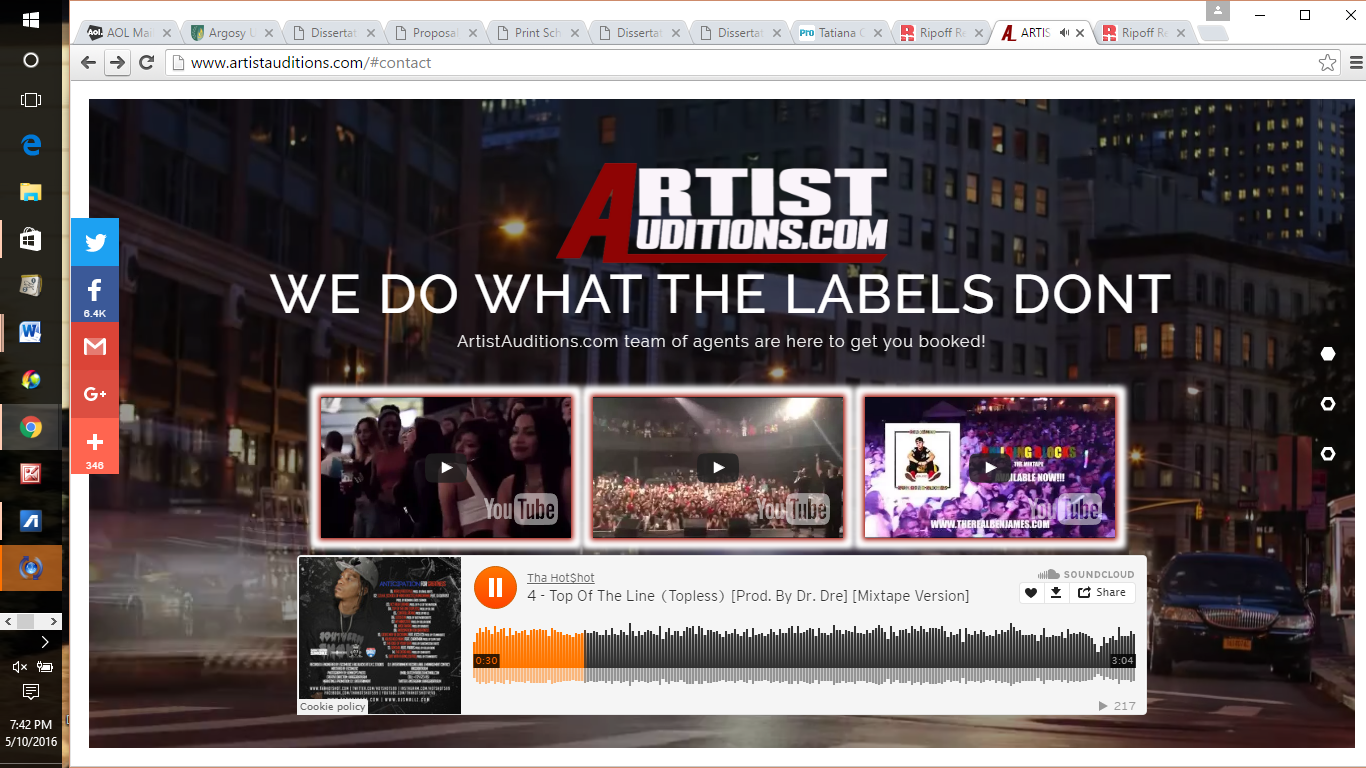Open Microsoft Word from the taskbar
The image size is (1366, 768).
(31, 332)
